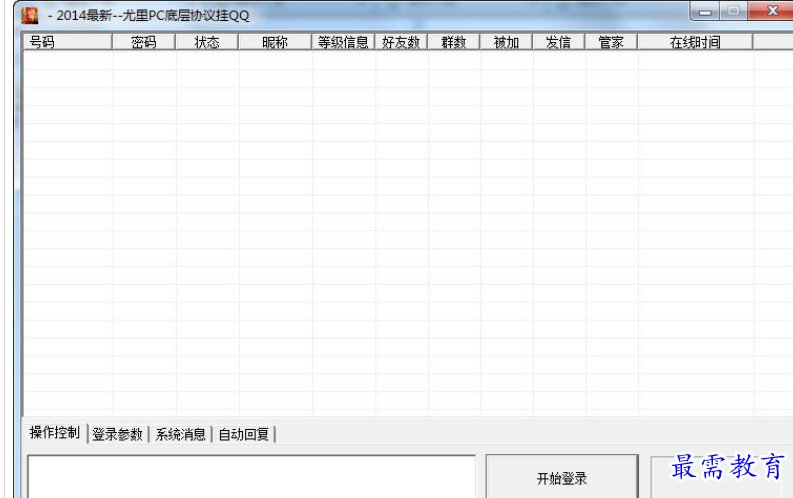Sort by 密码 column header

click(144, 42)
